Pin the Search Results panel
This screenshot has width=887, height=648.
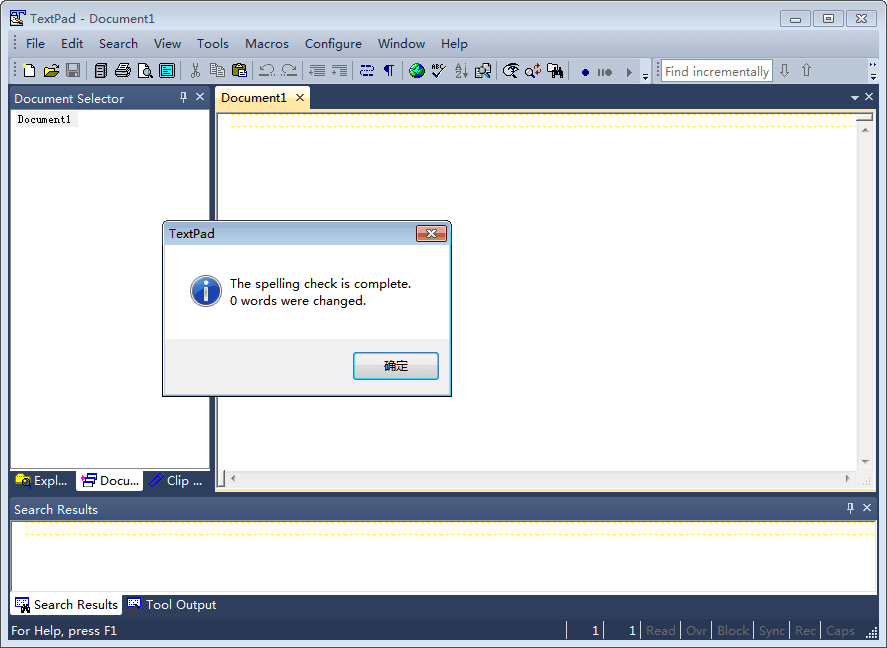(850, 508)
